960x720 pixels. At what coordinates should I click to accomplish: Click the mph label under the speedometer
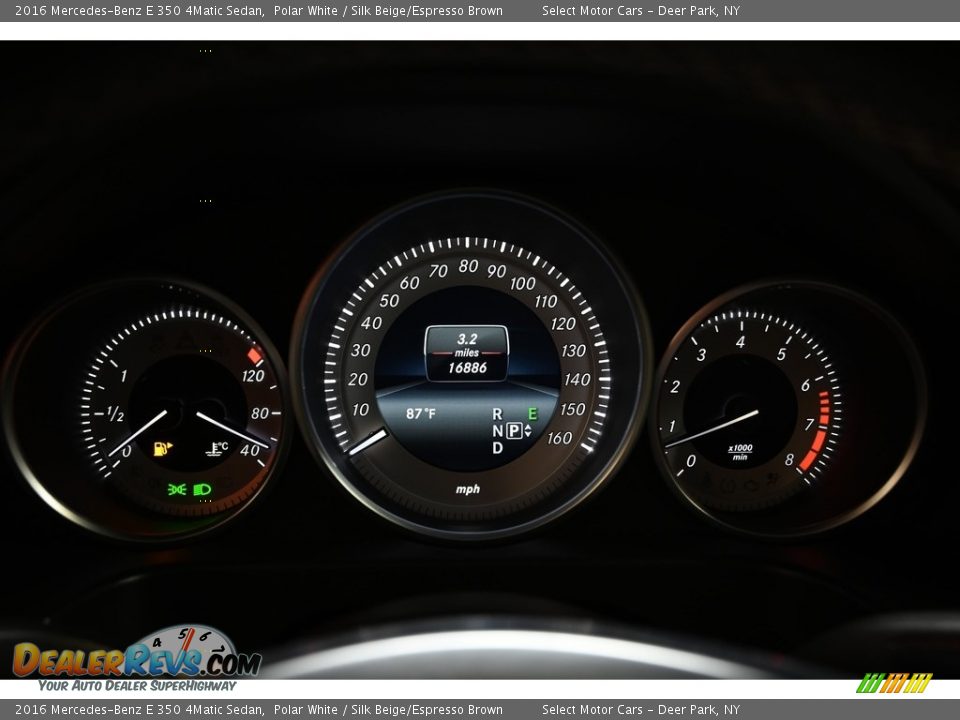point(467,489)
